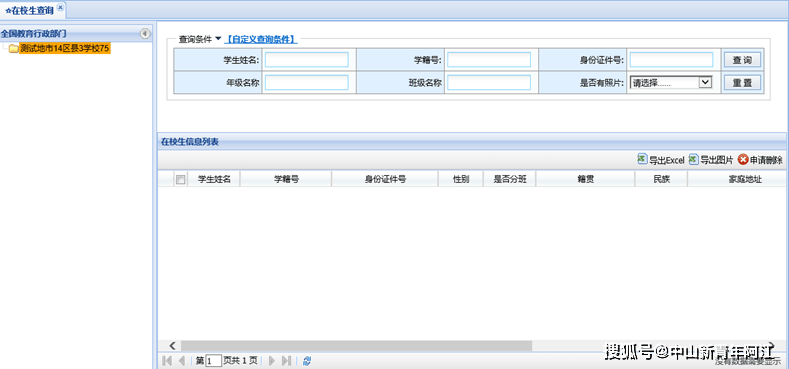Select the 在校生查询 tab
The width and height of the screenshot is (789, 369).
pyautogui.click(x=29, y=10)
